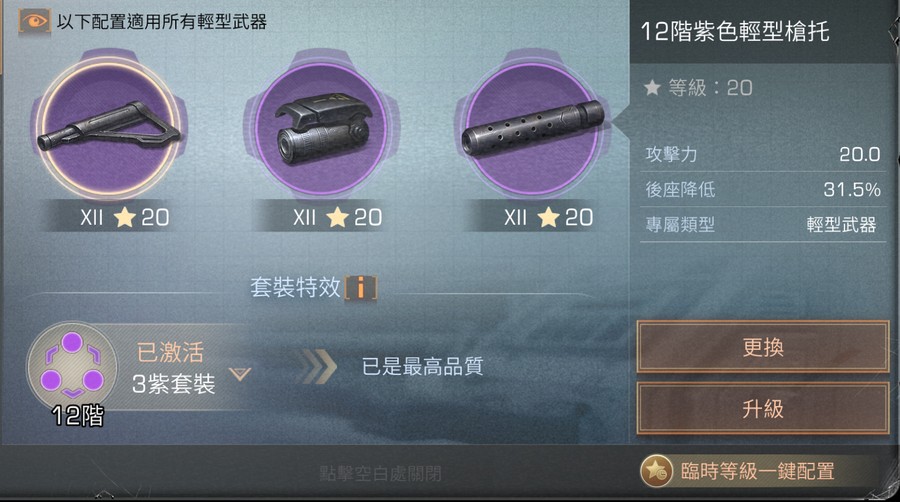
Task: Tap 點擊空白處關閉 to close the panel
Action: 381,473
